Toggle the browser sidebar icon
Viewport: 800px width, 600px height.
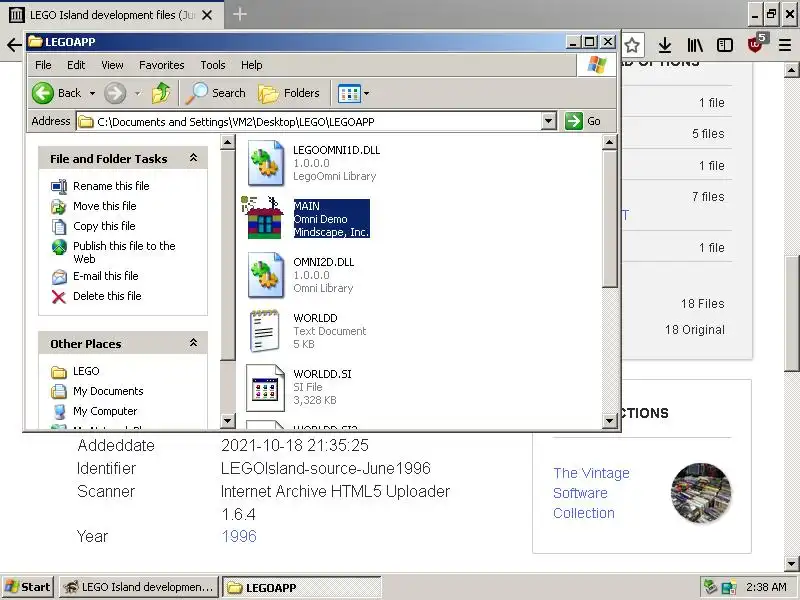724,45
